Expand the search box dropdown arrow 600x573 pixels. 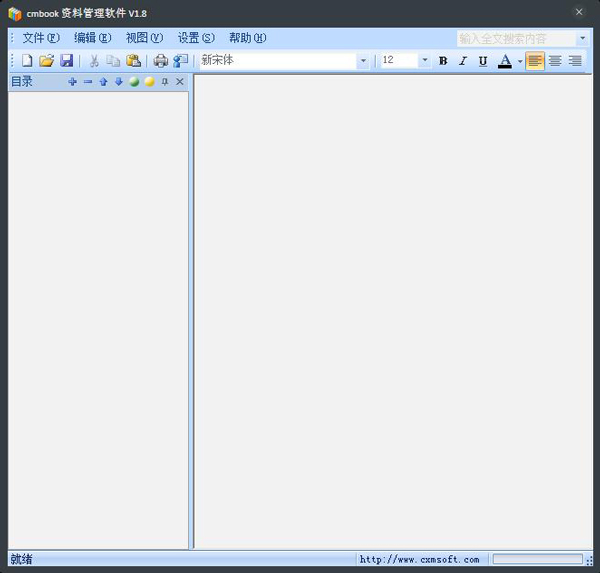point(582,38)
